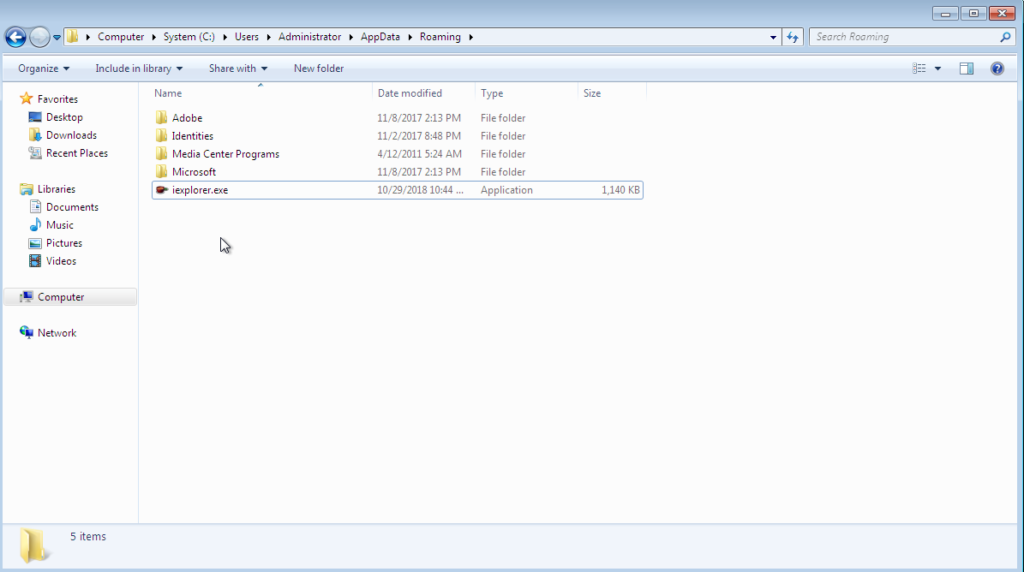Click the 4/12/2011 5:24 AM date

pos(419,154)
